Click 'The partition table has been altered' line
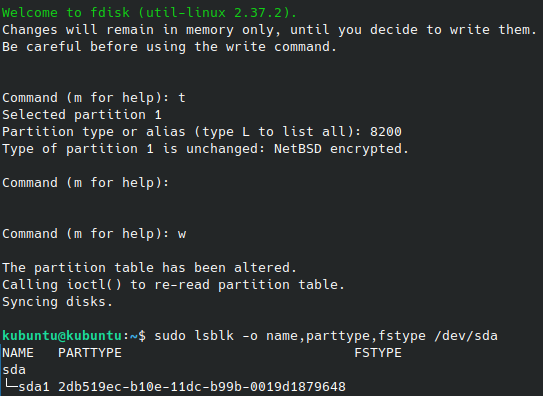Screen dimensions: 543x396 149,268
